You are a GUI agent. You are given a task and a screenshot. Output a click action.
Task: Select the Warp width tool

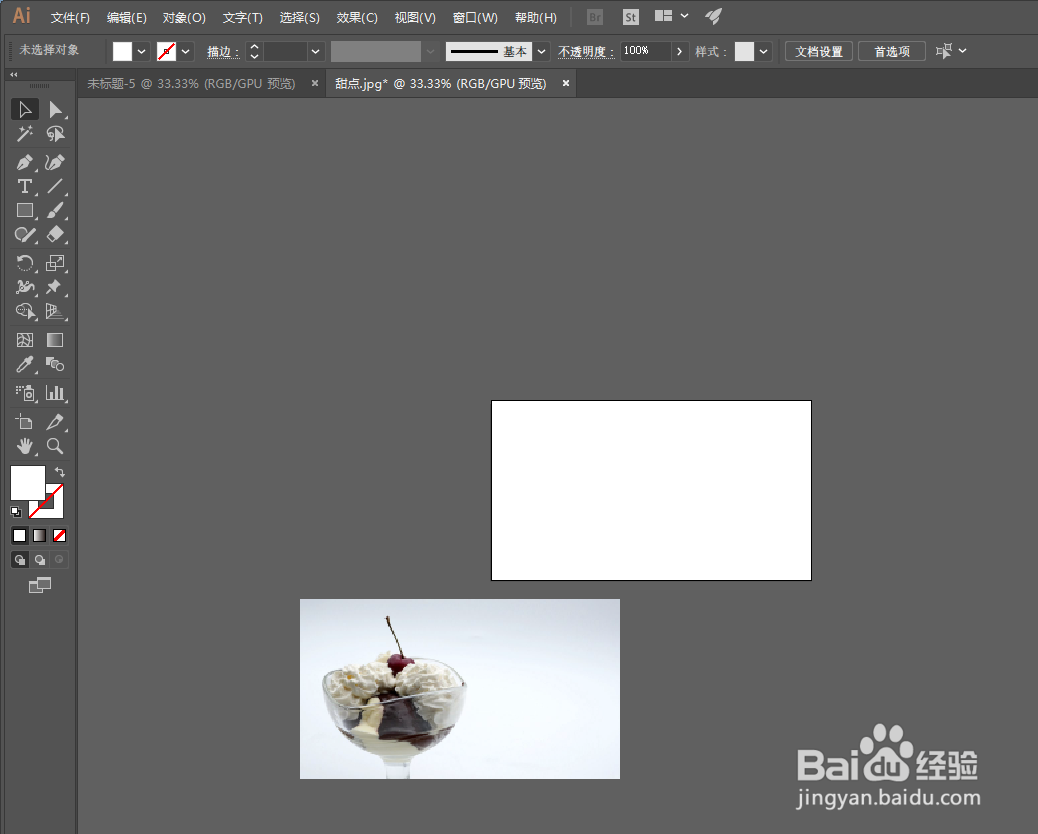(25, 287)
